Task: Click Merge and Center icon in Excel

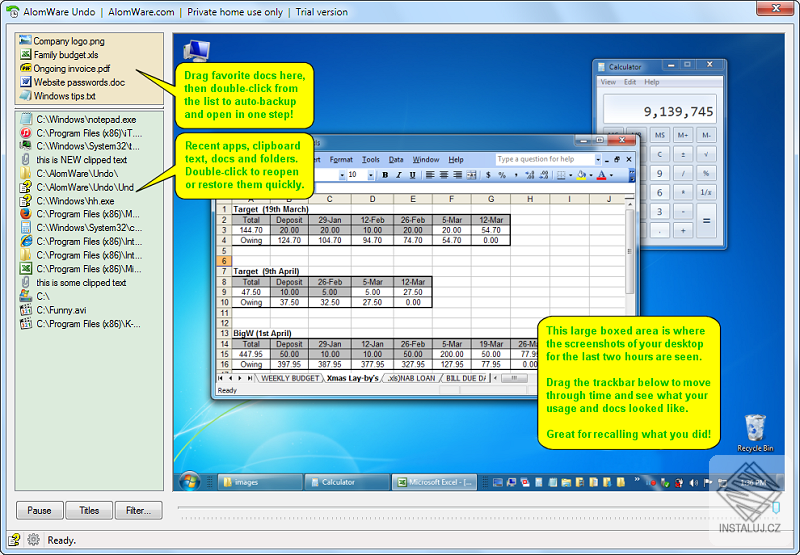Action: click(471, 175)
